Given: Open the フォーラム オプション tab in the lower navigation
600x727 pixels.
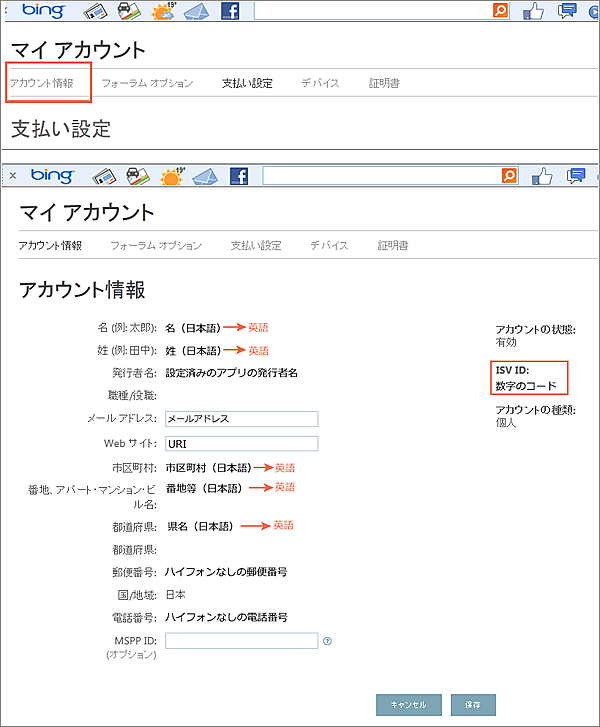Looking at the screenshot, I should click(x=155, y=245).
